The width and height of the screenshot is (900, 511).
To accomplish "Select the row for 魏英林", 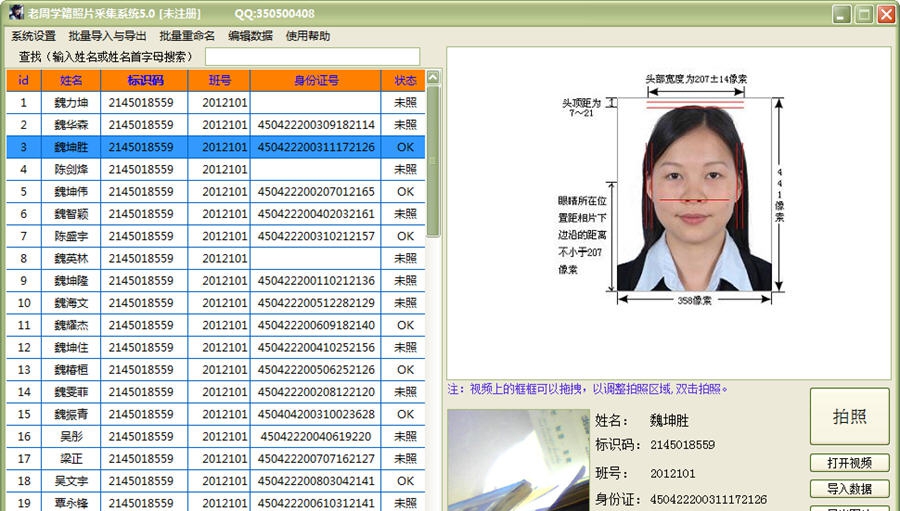I will (216, 258).
